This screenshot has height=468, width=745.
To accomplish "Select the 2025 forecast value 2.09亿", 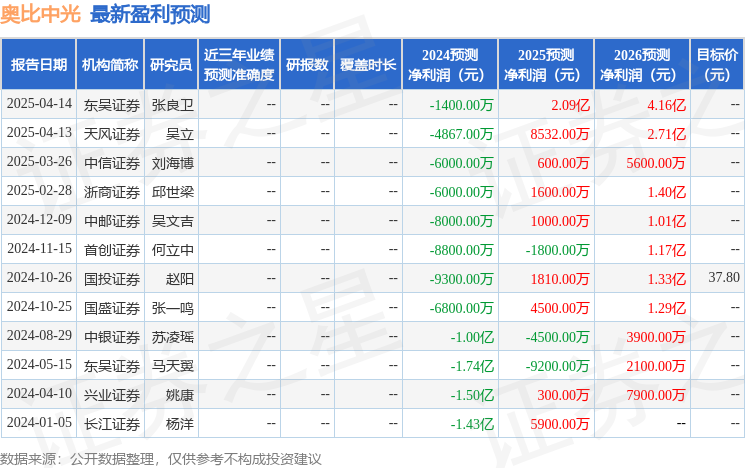I will (x=570, y=105).
